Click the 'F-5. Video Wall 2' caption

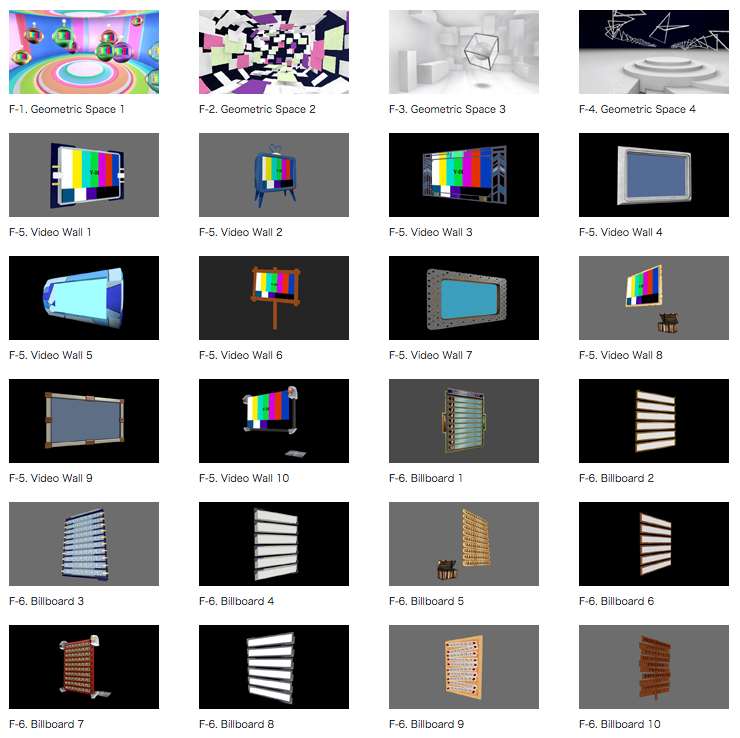(x=241, y=232)
